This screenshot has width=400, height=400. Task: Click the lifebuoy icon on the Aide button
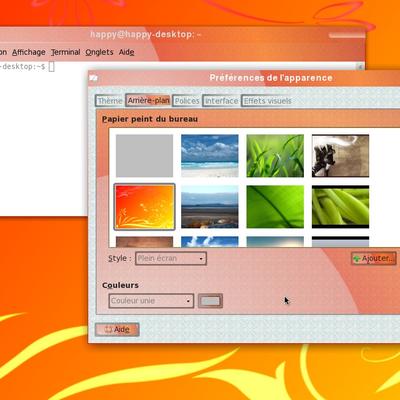click(x=108, y=329)
